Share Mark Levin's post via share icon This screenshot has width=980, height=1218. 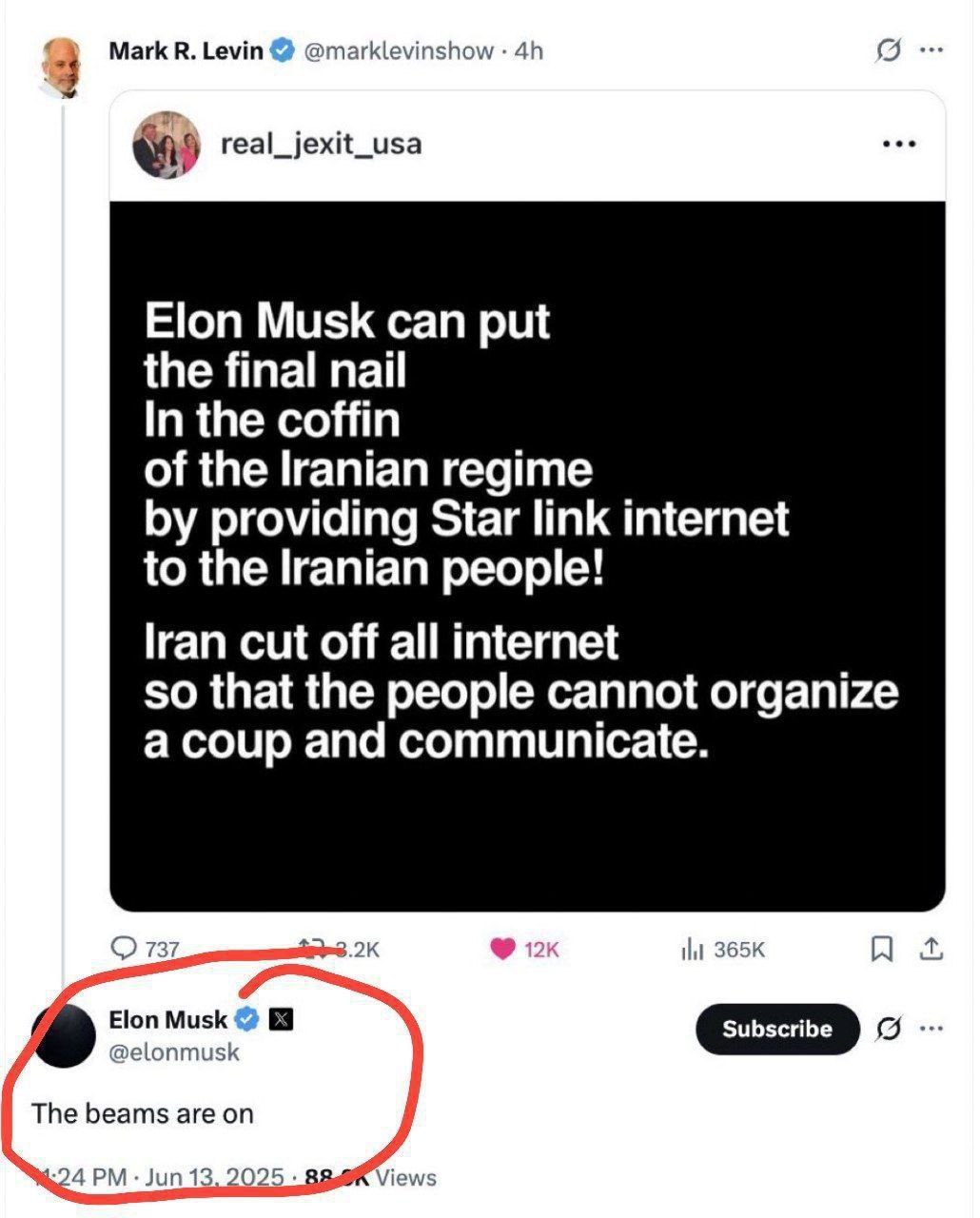tap(931, 948)
